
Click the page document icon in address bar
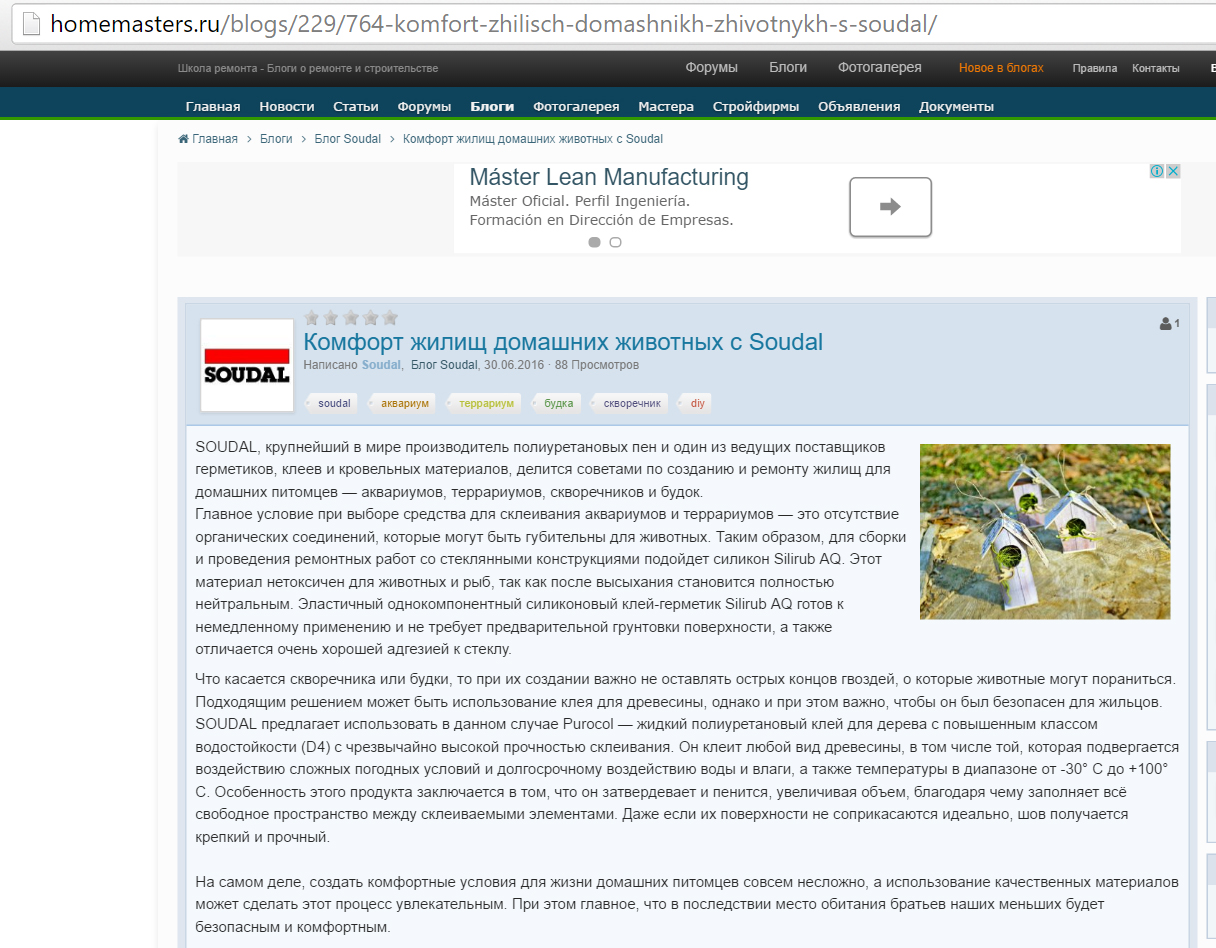(31, 22)
